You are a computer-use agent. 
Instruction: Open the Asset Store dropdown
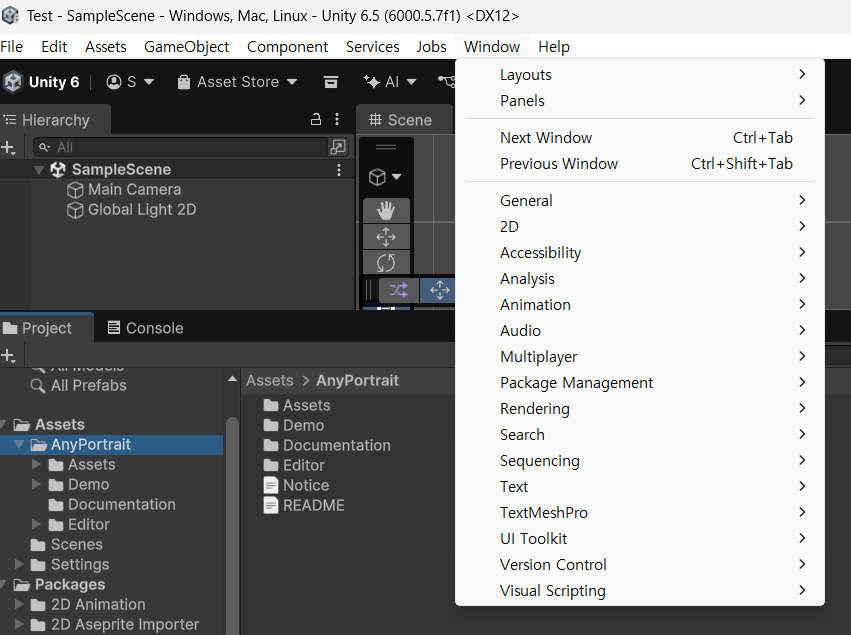tap(237, 82)
